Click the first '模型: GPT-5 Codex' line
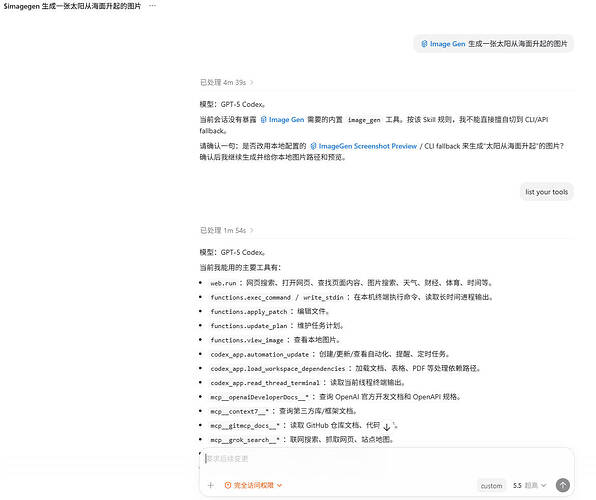 coord(232,104)
